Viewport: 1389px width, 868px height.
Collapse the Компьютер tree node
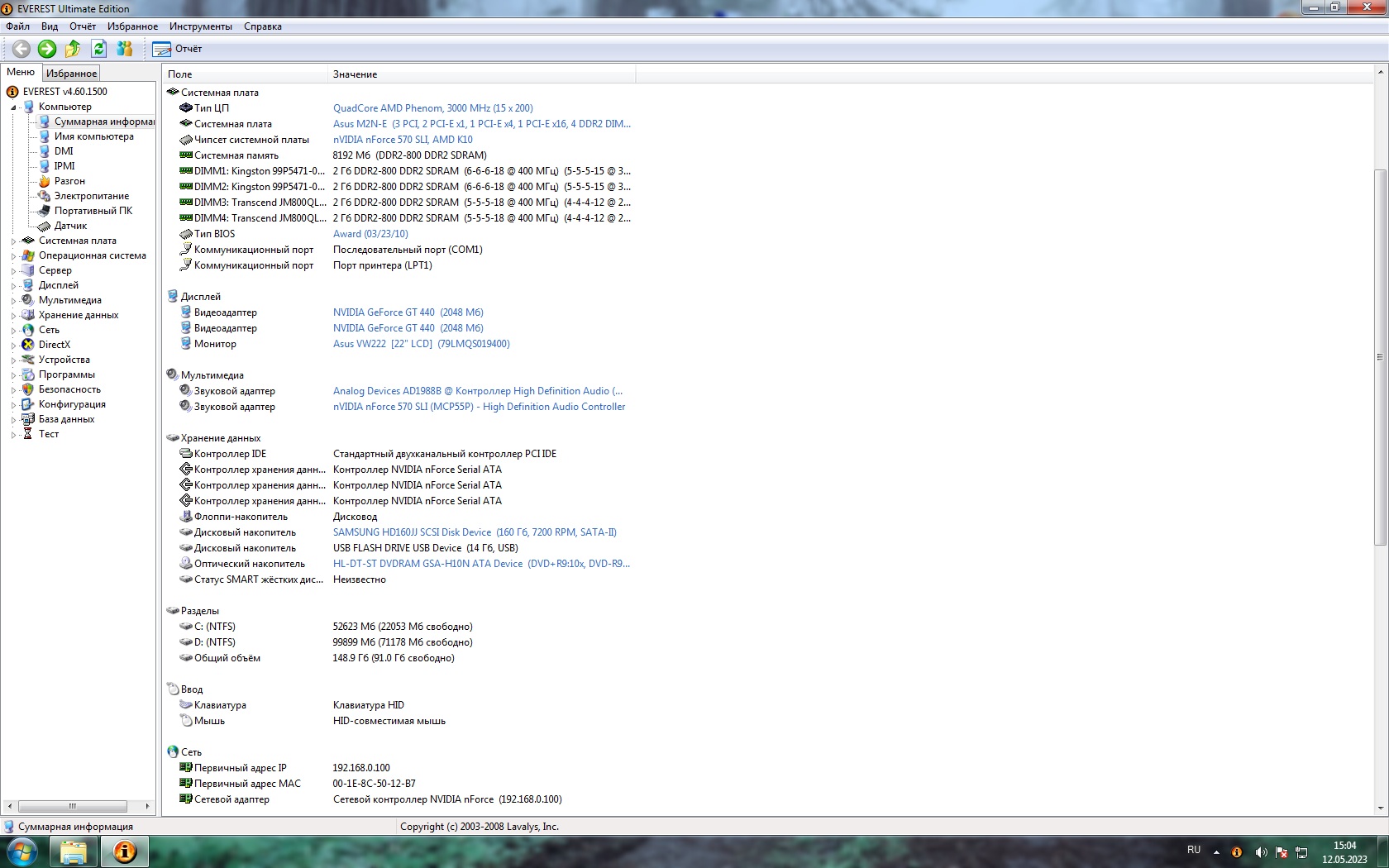click(x=13, y=107)
